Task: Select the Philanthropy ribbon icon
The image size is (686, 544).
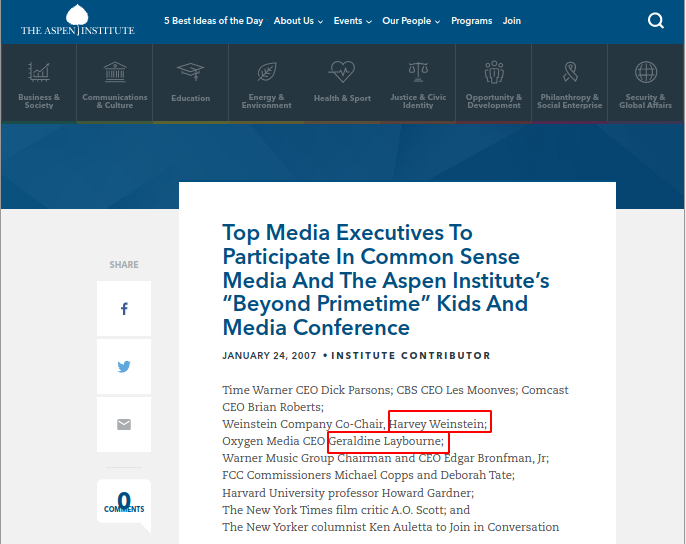Action: click(570, 72)
